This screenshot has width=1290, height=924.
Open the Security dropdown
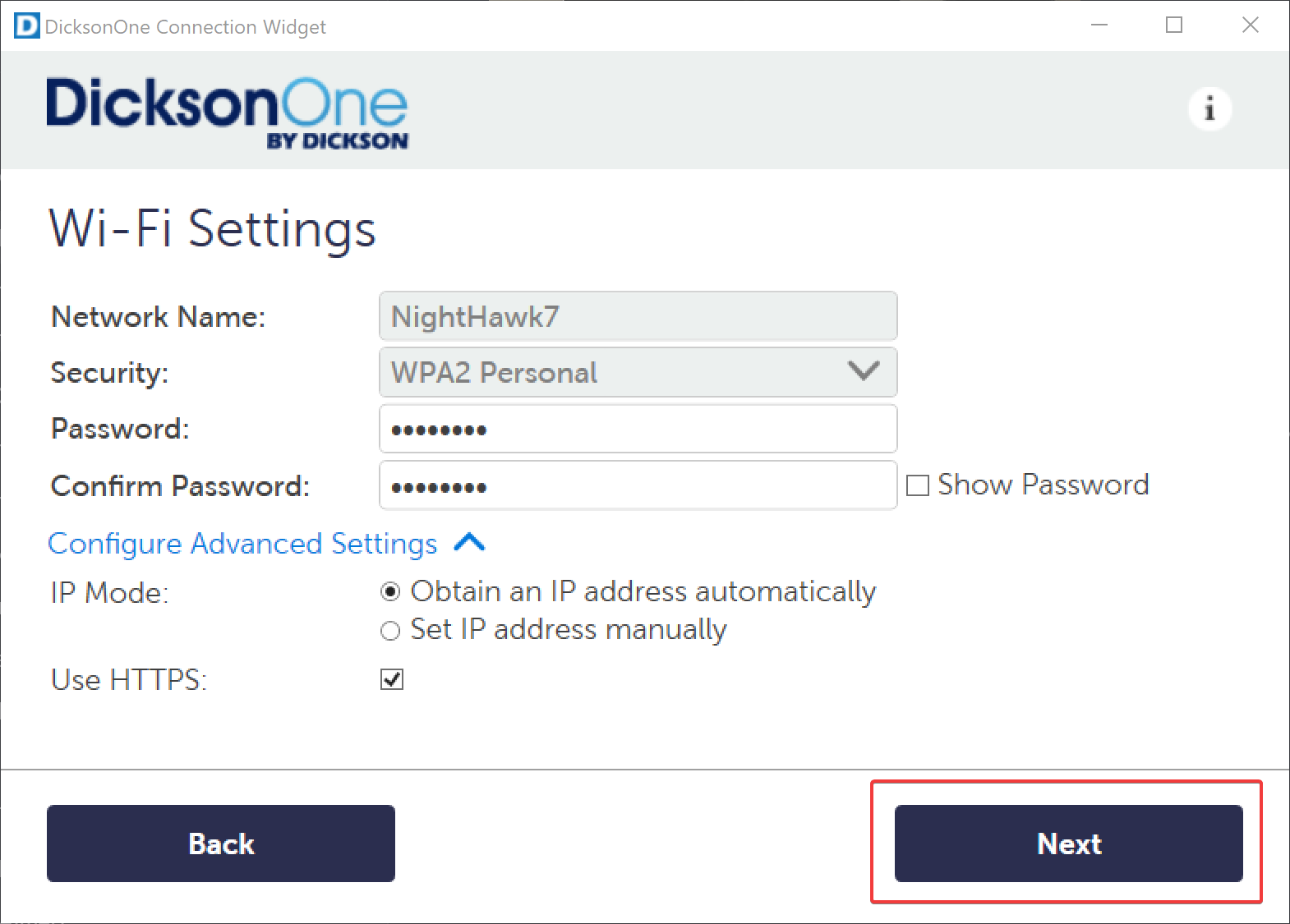click(x=638, y=372)
